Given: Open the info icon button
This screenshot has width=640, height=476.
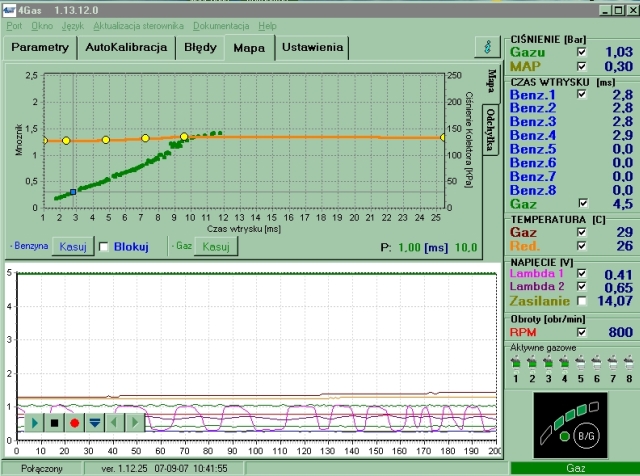Looking at the screenshot, I should (x=488, y=47).
